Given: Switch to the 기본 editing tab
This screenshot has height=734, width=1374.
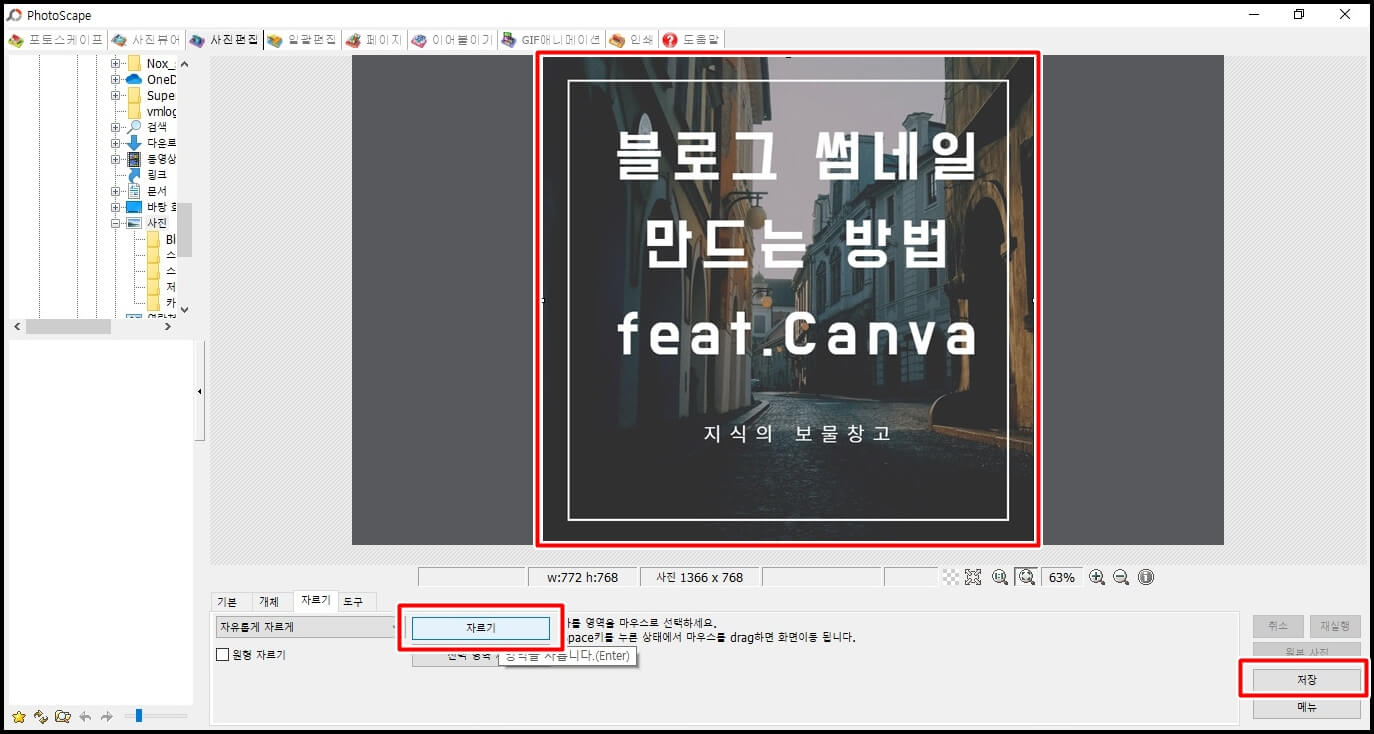Looking at the screenshot, I should pyautogui.click(x=227, y=602).
